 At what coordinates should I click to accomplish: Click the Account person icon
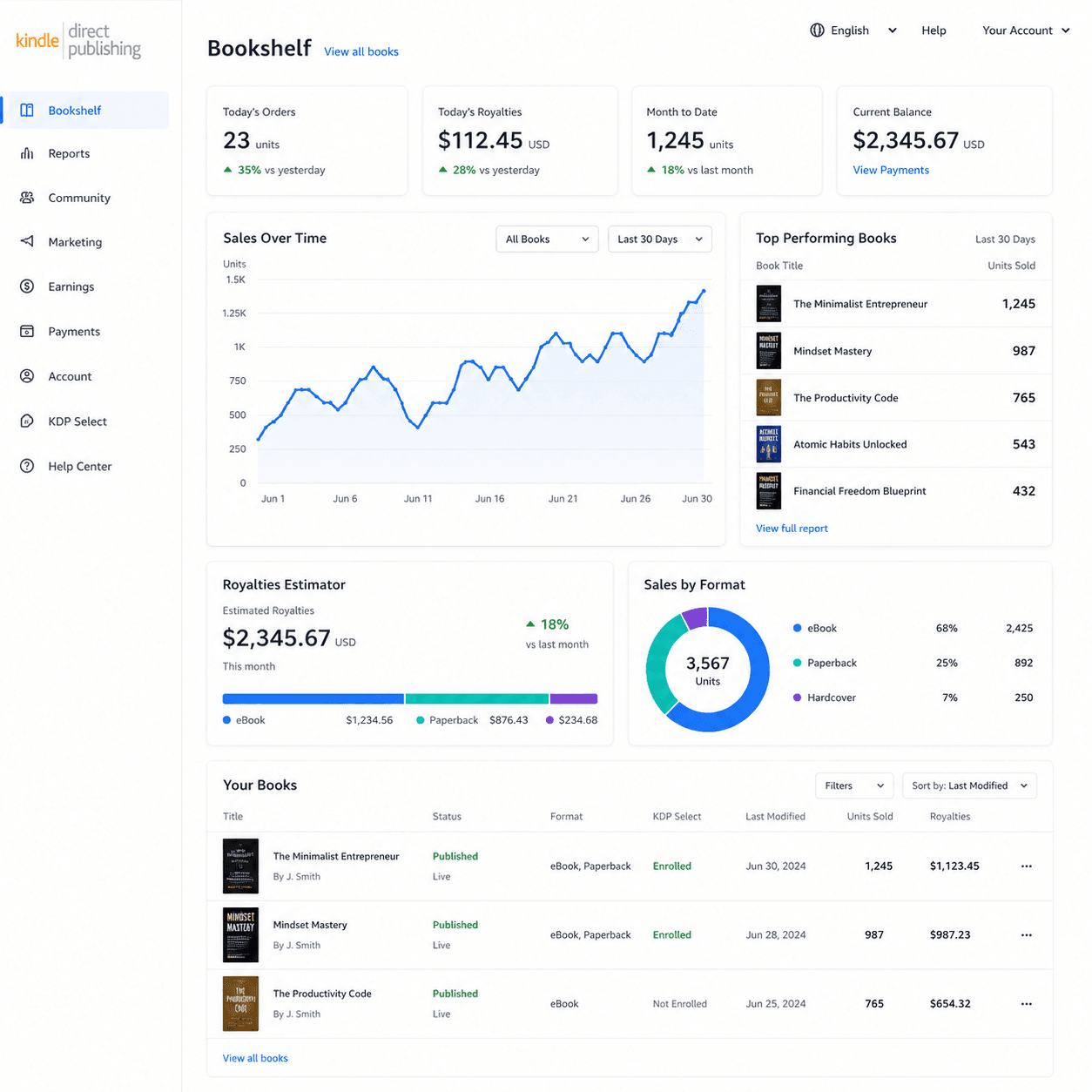coord(27,376)
